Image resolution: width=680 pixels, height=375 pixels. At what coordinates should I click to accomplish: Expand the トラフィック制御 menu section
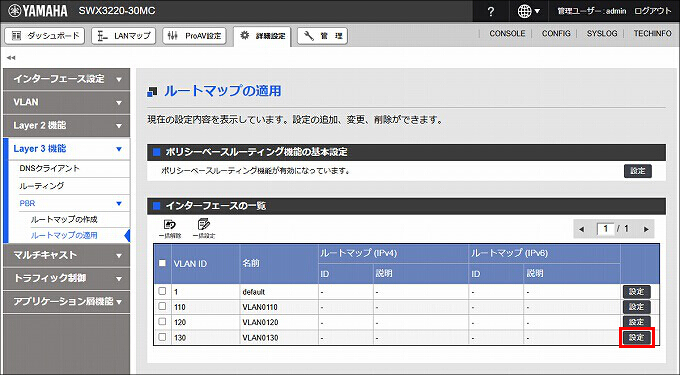click(x=66, y=278)
